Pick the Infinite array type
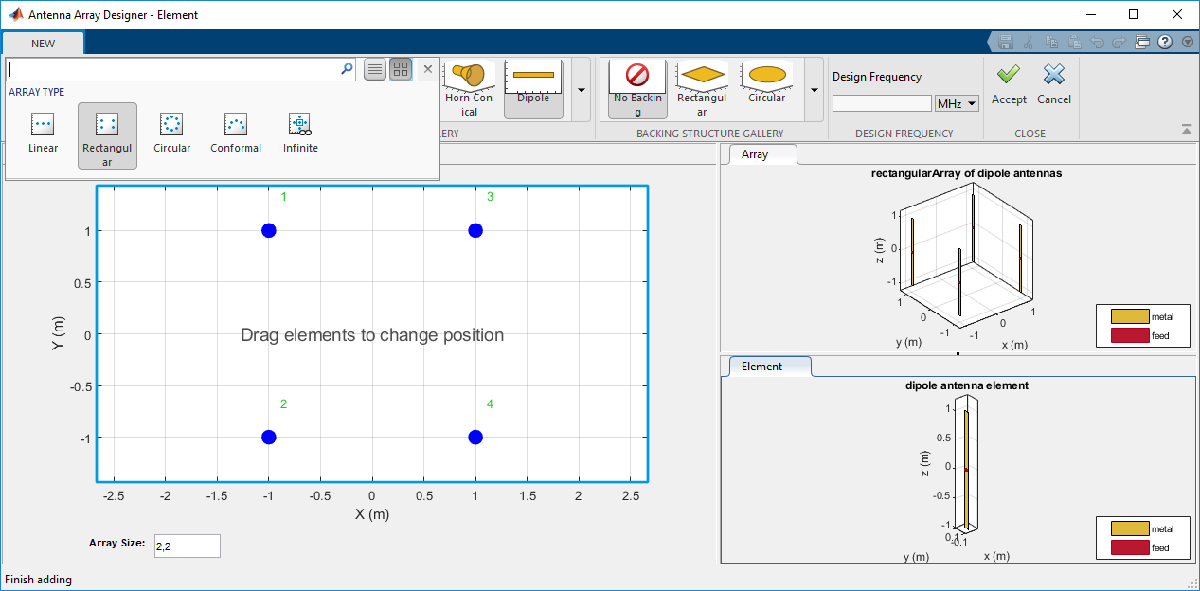The height and width of the screenshot is (591, 1200). pyautogui.click(x=300, y=135)
